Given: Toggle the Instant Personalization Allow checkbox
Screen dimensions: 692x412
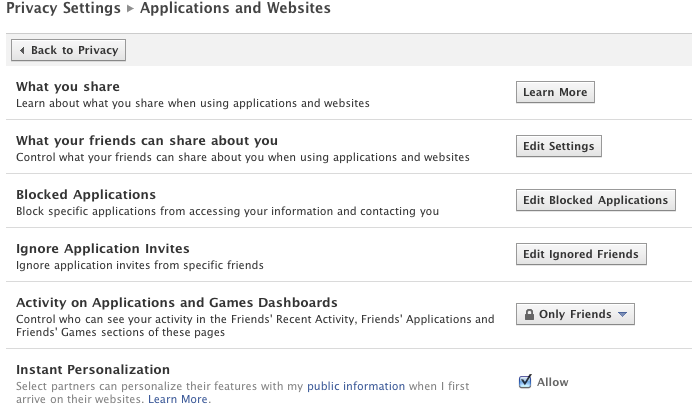Looking at the screenshot, I should pyautogui.click(x=525, y=381).
